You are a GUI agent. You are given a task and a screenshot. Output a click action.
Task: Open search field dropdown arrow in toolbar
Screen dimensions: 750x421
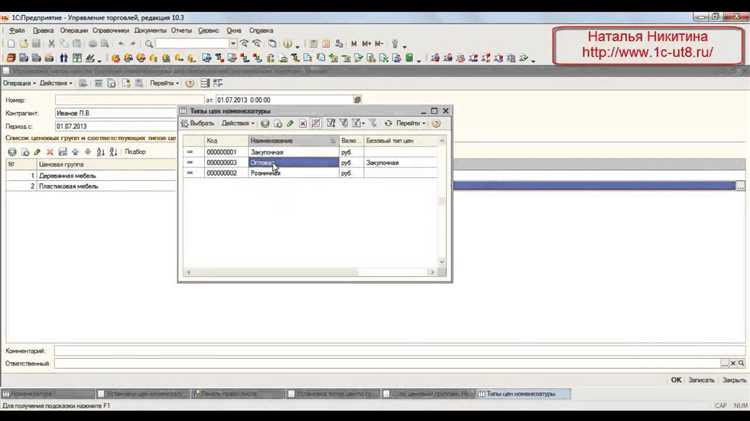233,44
